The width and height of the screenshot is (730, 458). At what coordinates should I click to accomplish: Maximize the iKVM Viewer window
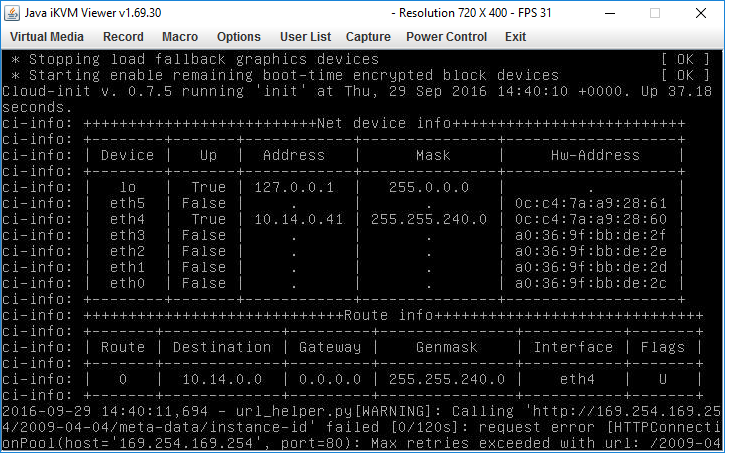click(x=655, y=13)
